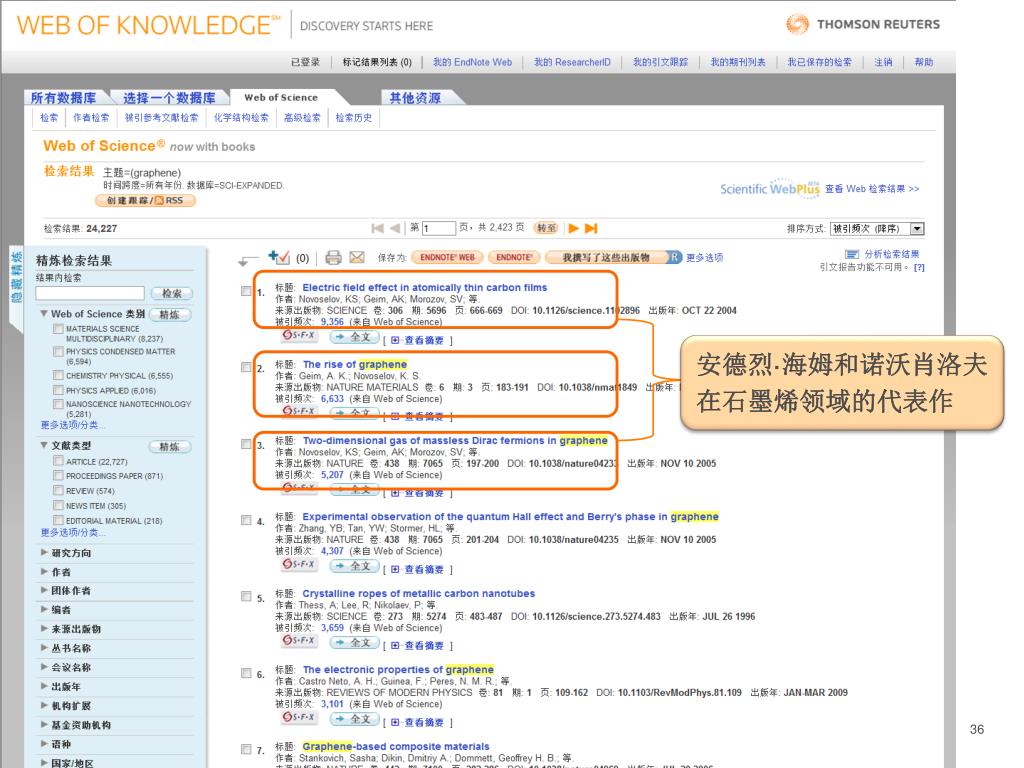Open S·F·X link for result 1

point(298,336)
